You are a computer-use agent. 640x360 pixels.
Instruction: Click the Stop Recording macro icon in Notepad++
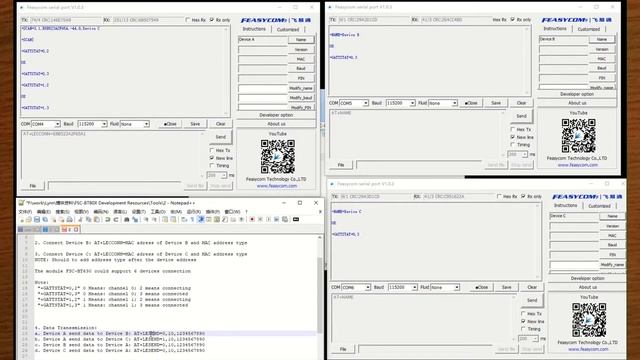tap(260, 220)
